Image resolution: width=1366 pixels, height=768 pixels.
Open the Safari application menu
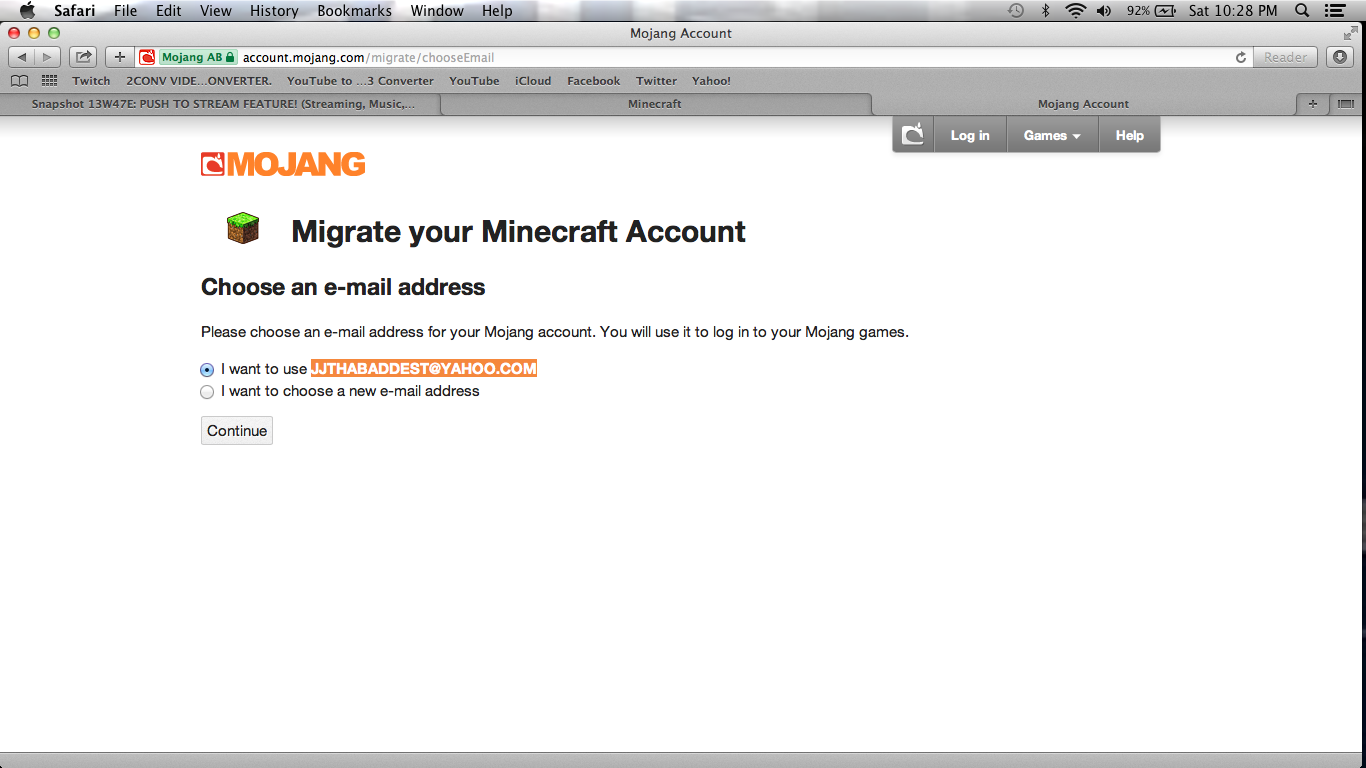75,10
